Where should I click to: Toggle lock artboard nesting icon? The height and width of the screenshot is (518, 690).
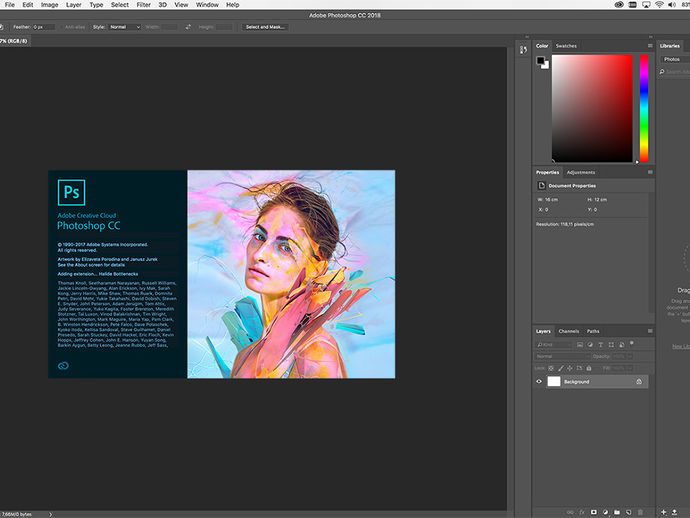[579, 368]
